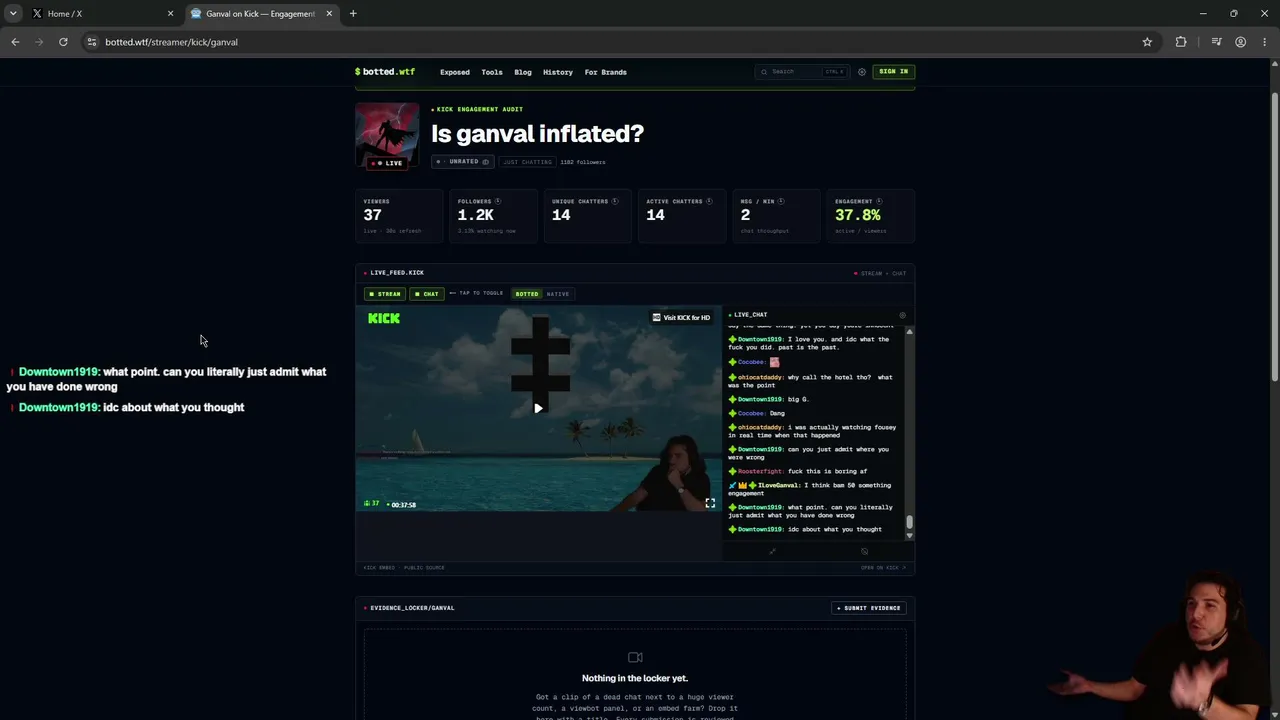The image size is (1280, 720).
Task: Close the Ganval on Kick tab
Action: (x=330, y=14)
